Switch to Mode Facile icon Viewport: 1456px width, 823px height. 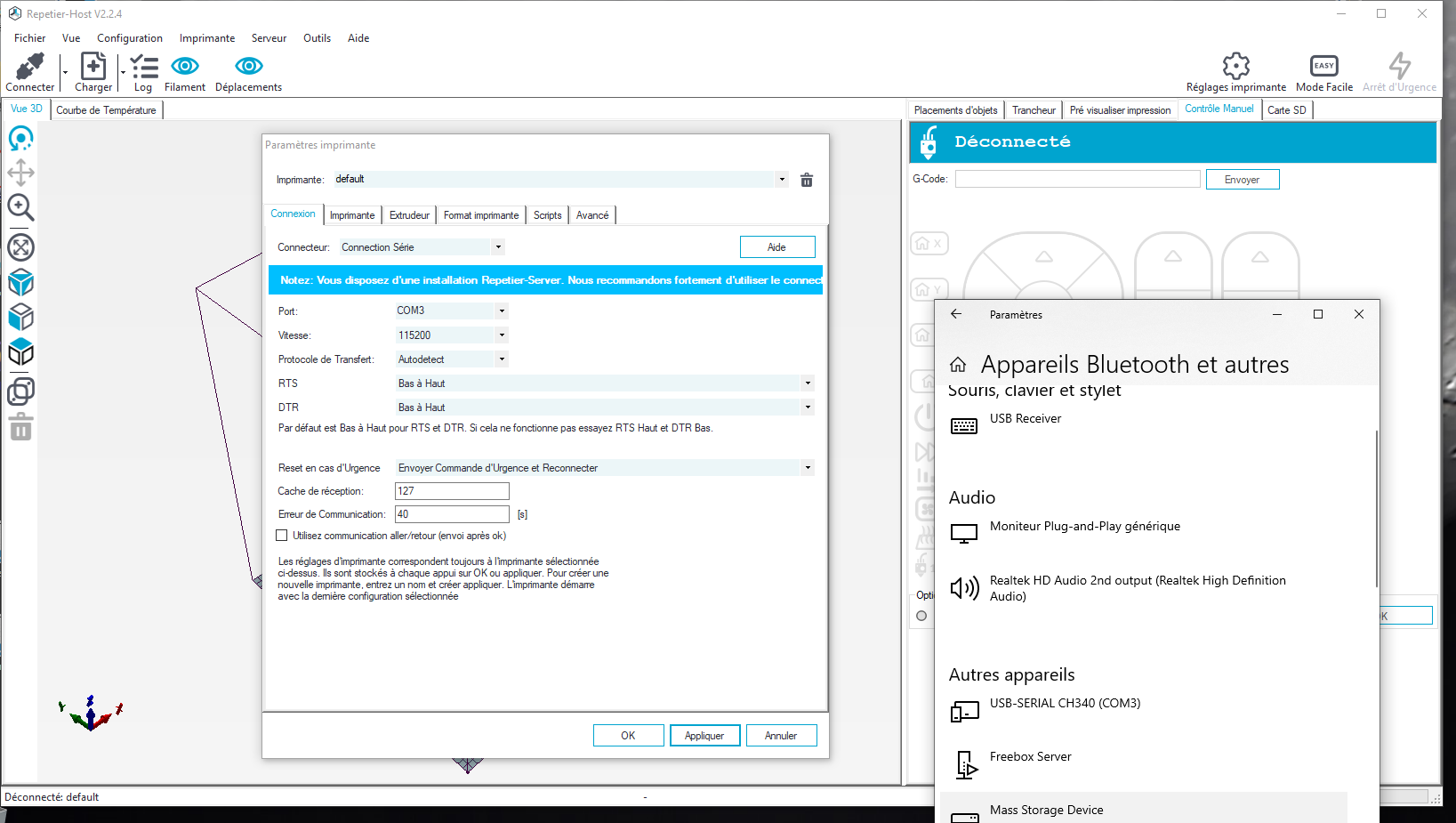[x=1324, y=66]
